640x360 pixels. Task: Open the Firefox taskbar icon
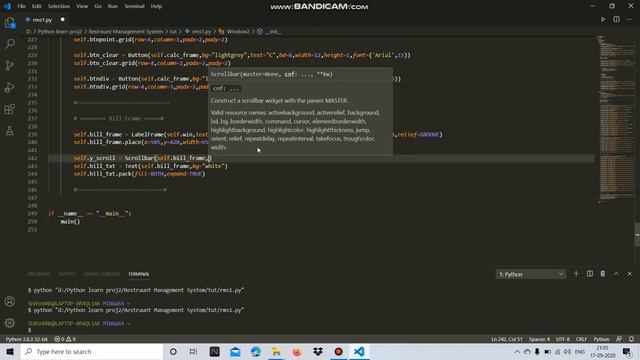pyautogui.click(x=297, y=351)
